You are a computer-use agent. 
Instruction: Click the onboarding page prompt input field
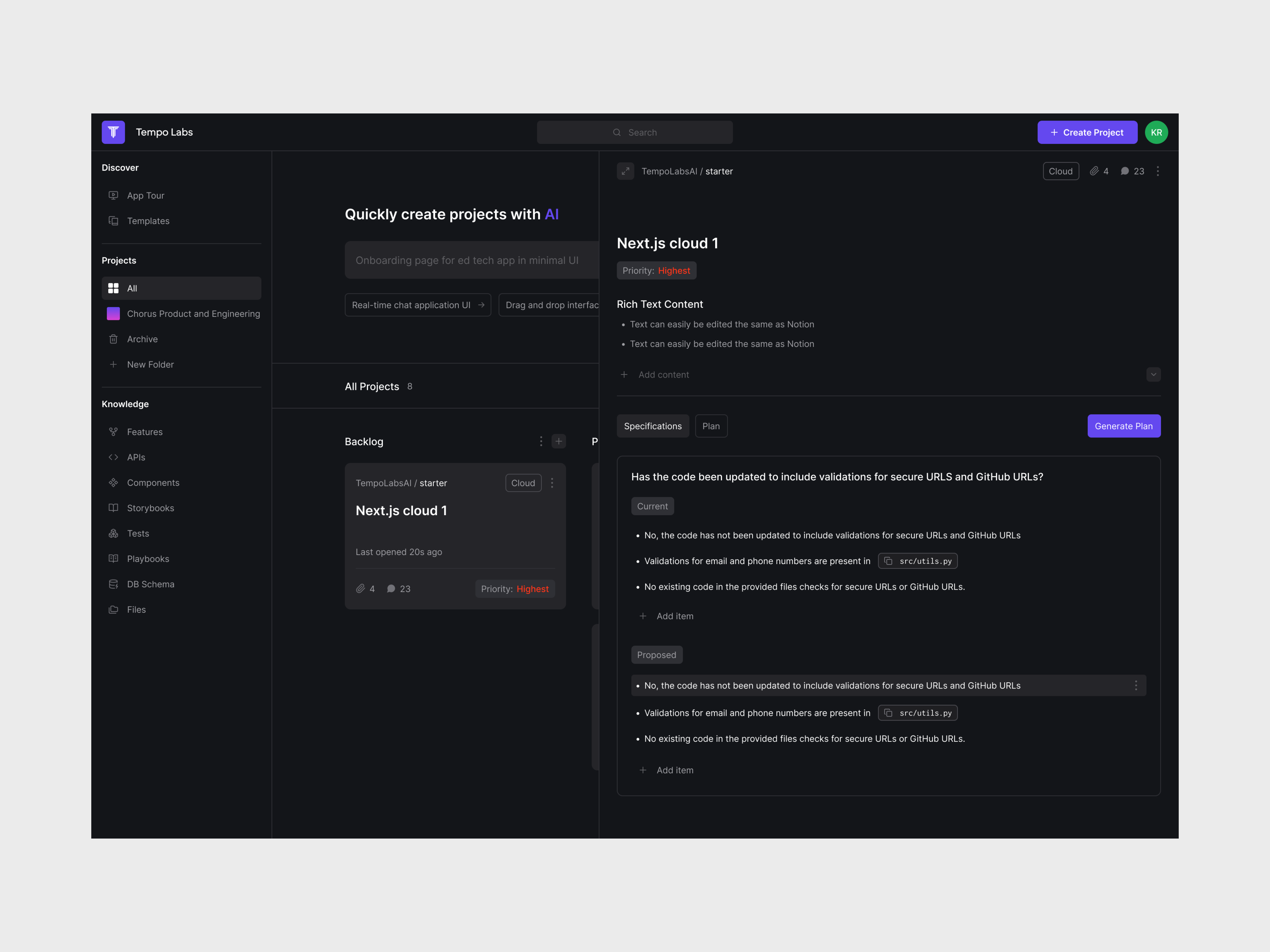tap(471, 260)
